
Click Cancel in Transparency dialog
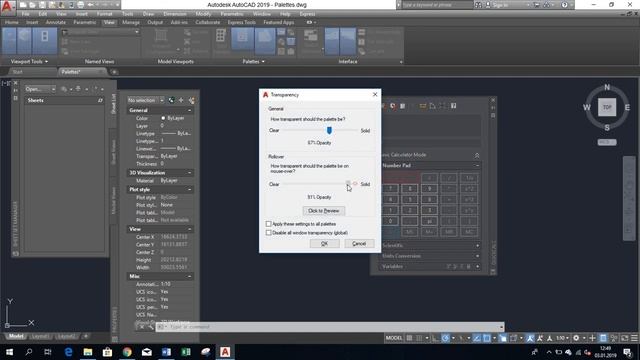(x=359, y=244)
